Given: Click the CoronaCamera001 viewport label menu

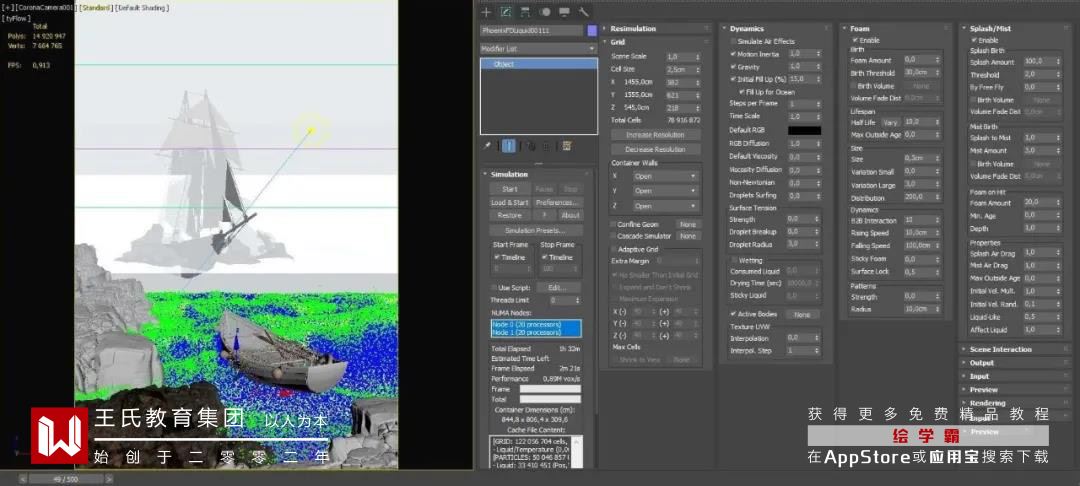Looking at the screenshot, I should pos(46,8).
